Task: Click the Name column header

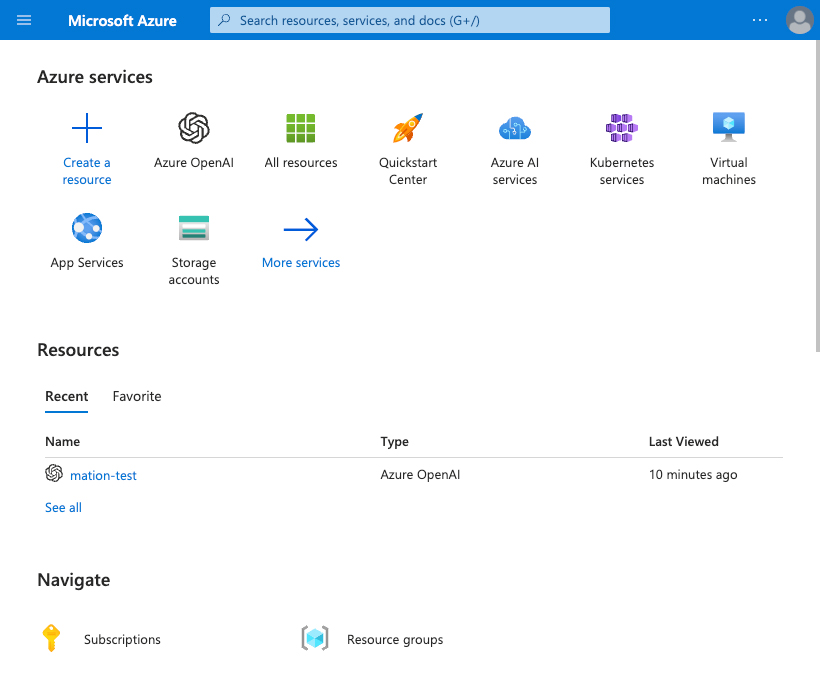Action: tap(63, 441)
